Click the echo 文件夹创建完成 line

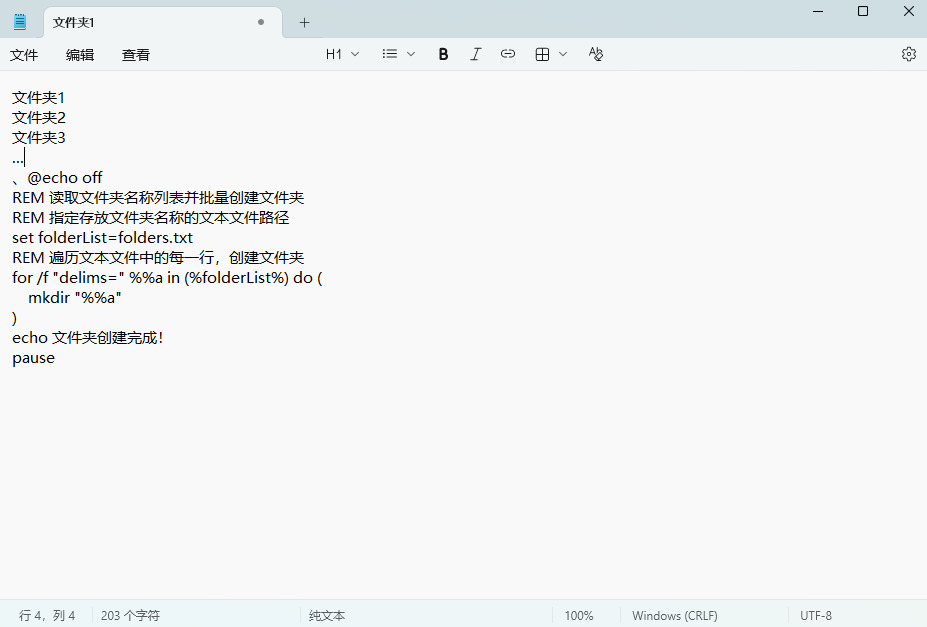pos(87,338)
